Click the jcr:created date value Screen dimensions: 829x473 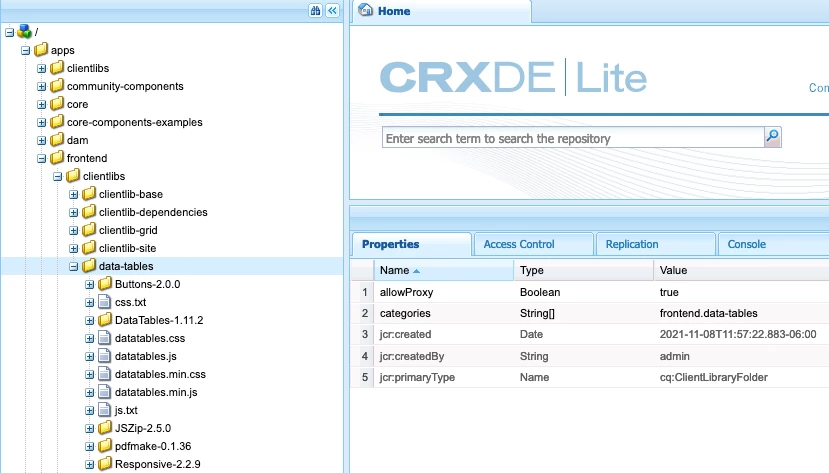pos(738,335)
